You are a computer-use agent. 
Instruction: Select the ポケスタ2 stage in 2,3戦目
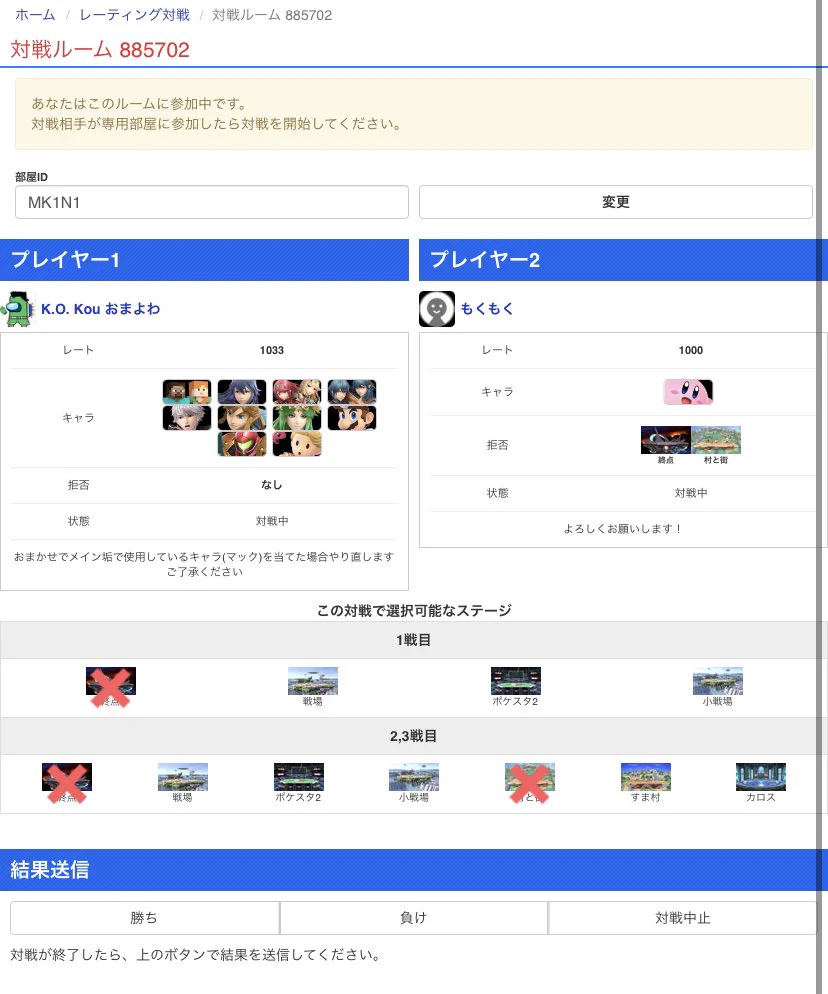tap(299, 784)
